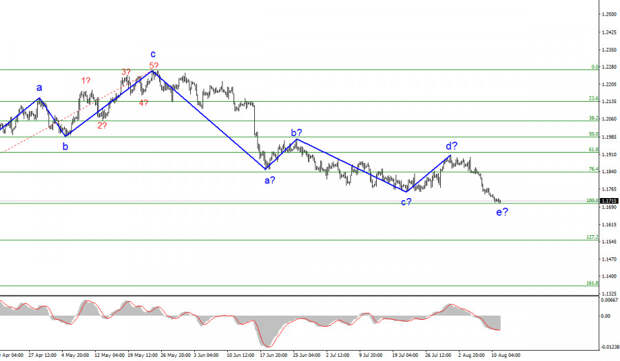Viewport: 620px width, 361px height.
Task: Select the red '2?' sub-wave label
Action: coord(102,125)
